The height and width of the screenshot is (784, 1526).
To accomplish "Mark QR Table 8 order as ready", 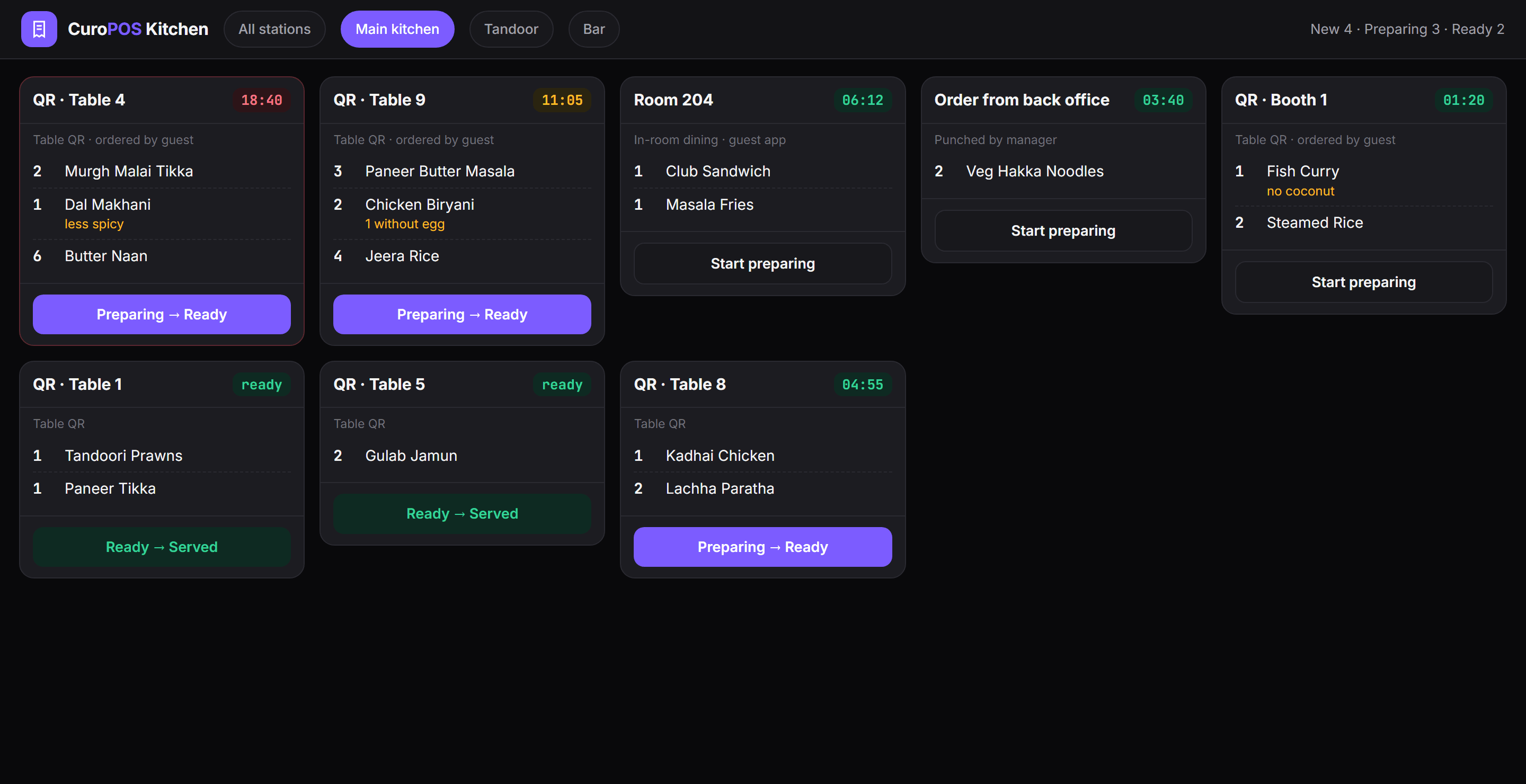I will (x=762, y=547).
